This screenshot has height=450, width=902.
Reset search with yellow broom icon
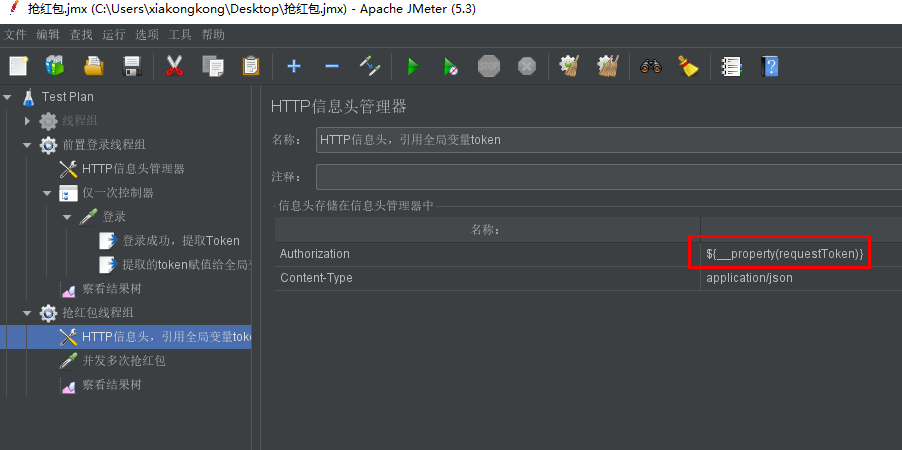689,66
